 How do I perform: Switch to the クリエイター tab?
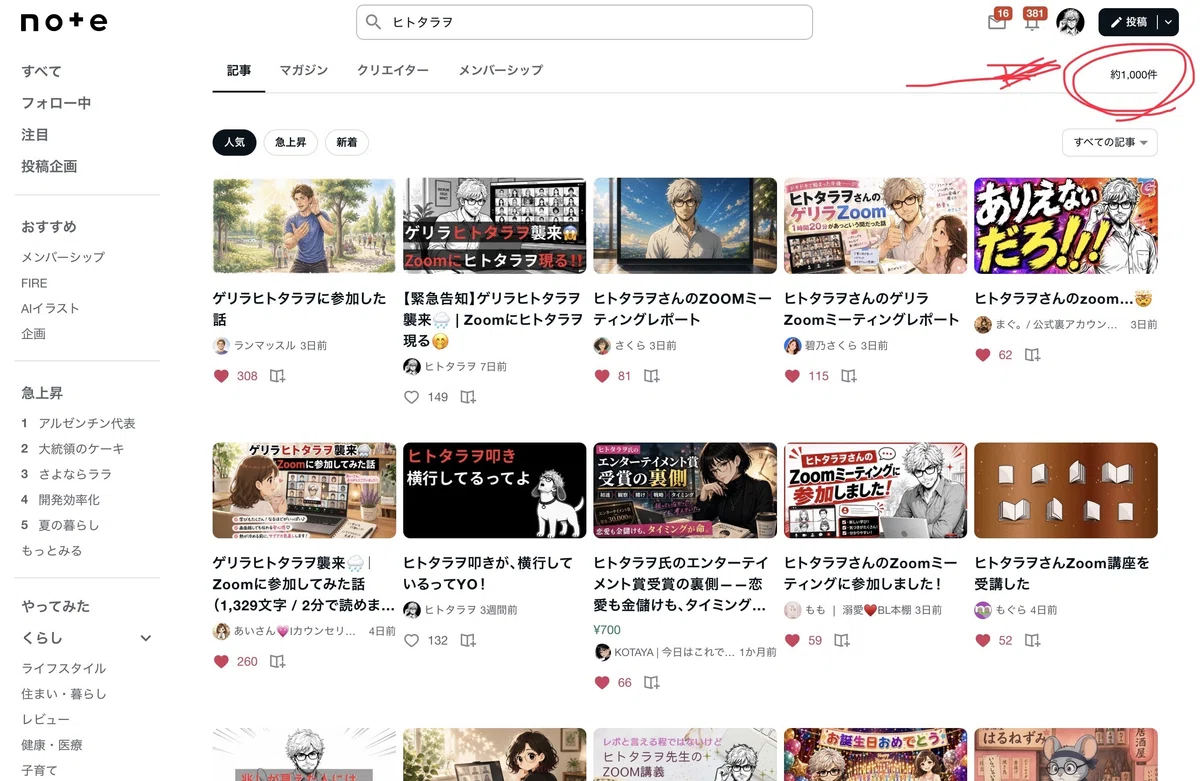pyautogui.click(x=393, y=71)
